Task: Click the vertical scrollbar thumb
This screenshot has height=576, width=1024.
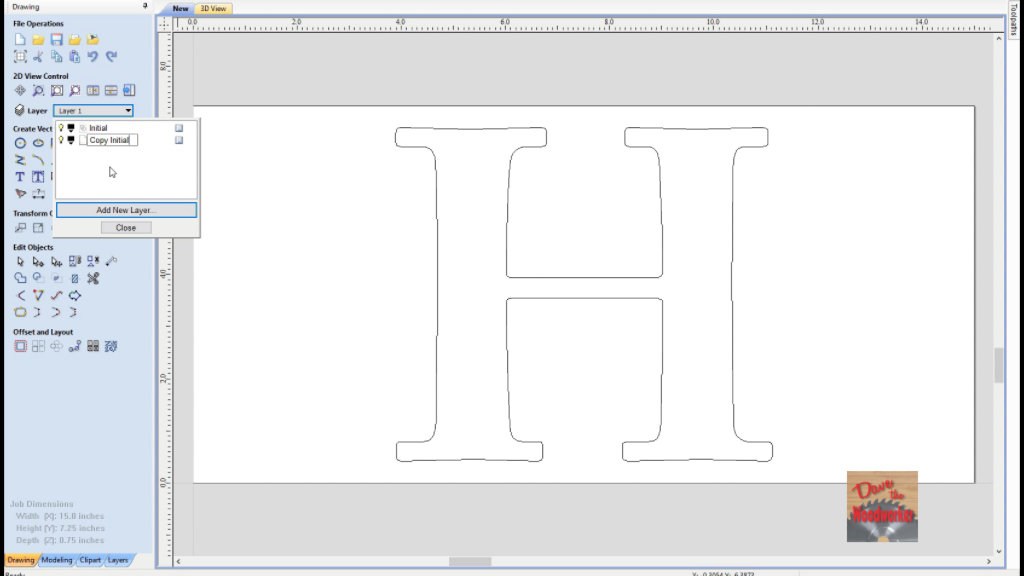Action: coord(999,365)
